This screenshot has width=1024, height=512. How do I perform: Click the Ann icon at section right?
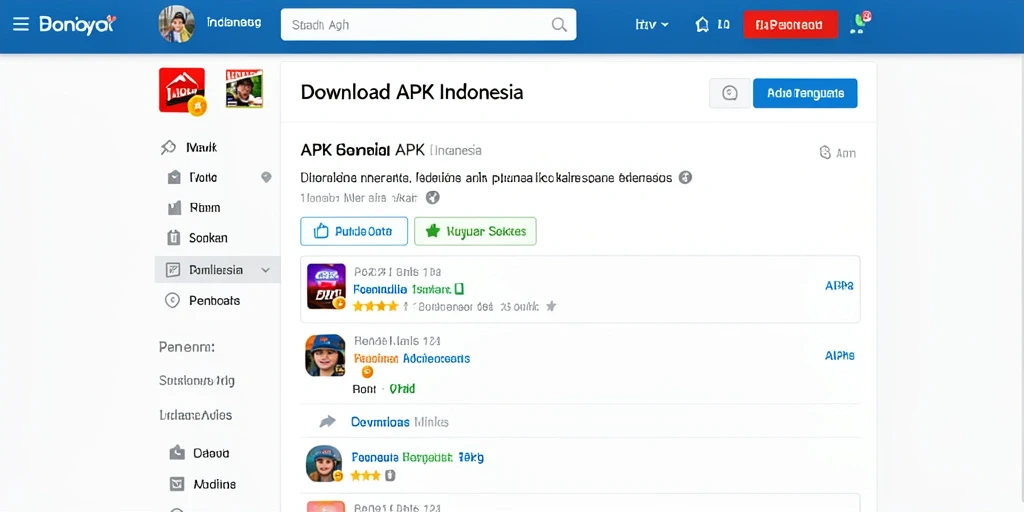pos(837,153)
